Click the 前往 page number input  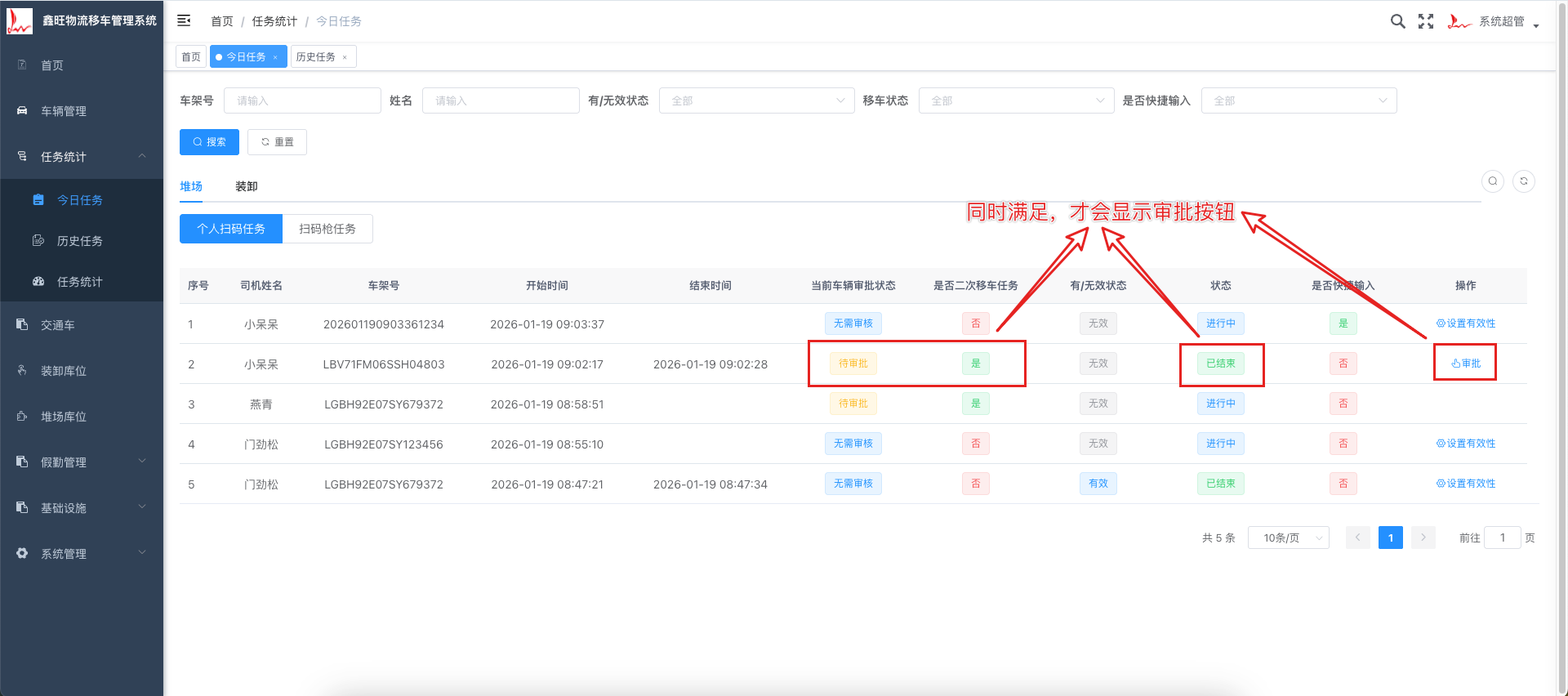[1502, 538]
